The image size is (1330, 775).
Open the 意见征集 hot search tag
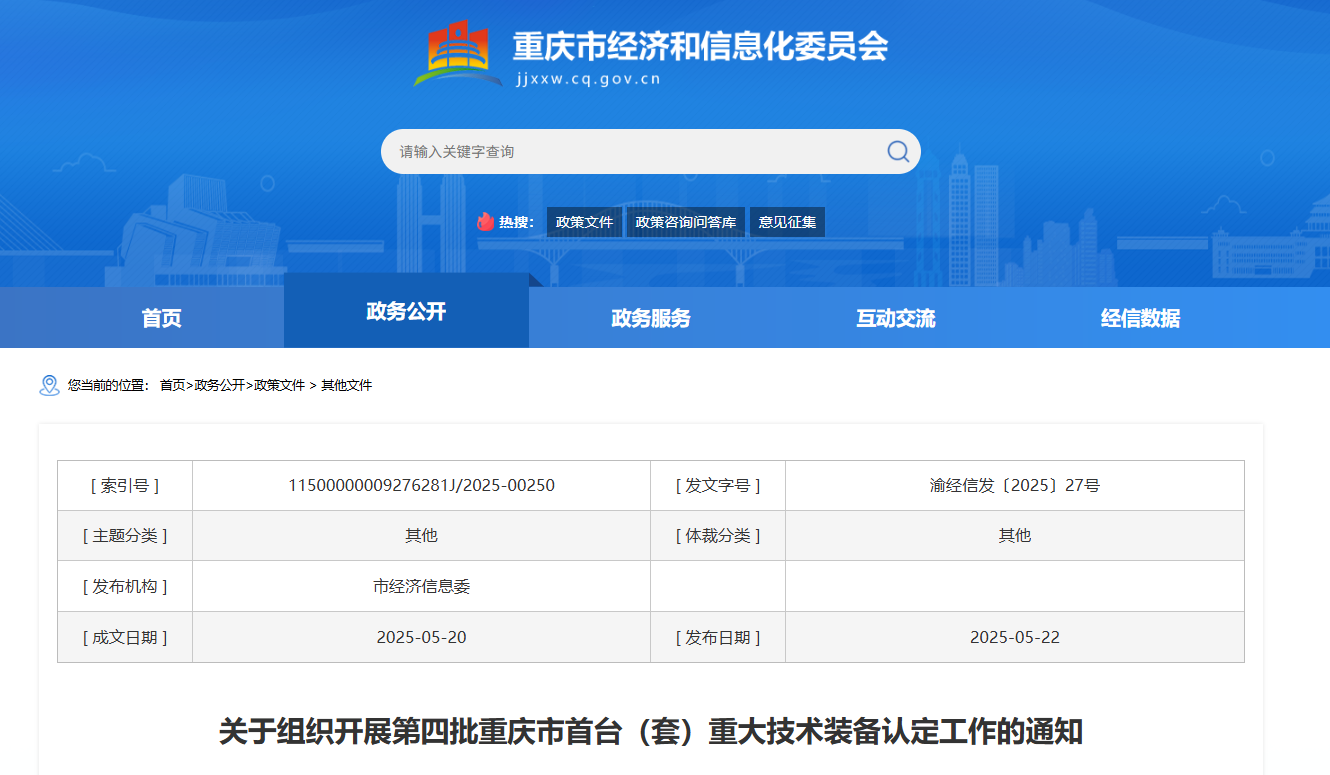pyautogui.click(x=787, y=222)
